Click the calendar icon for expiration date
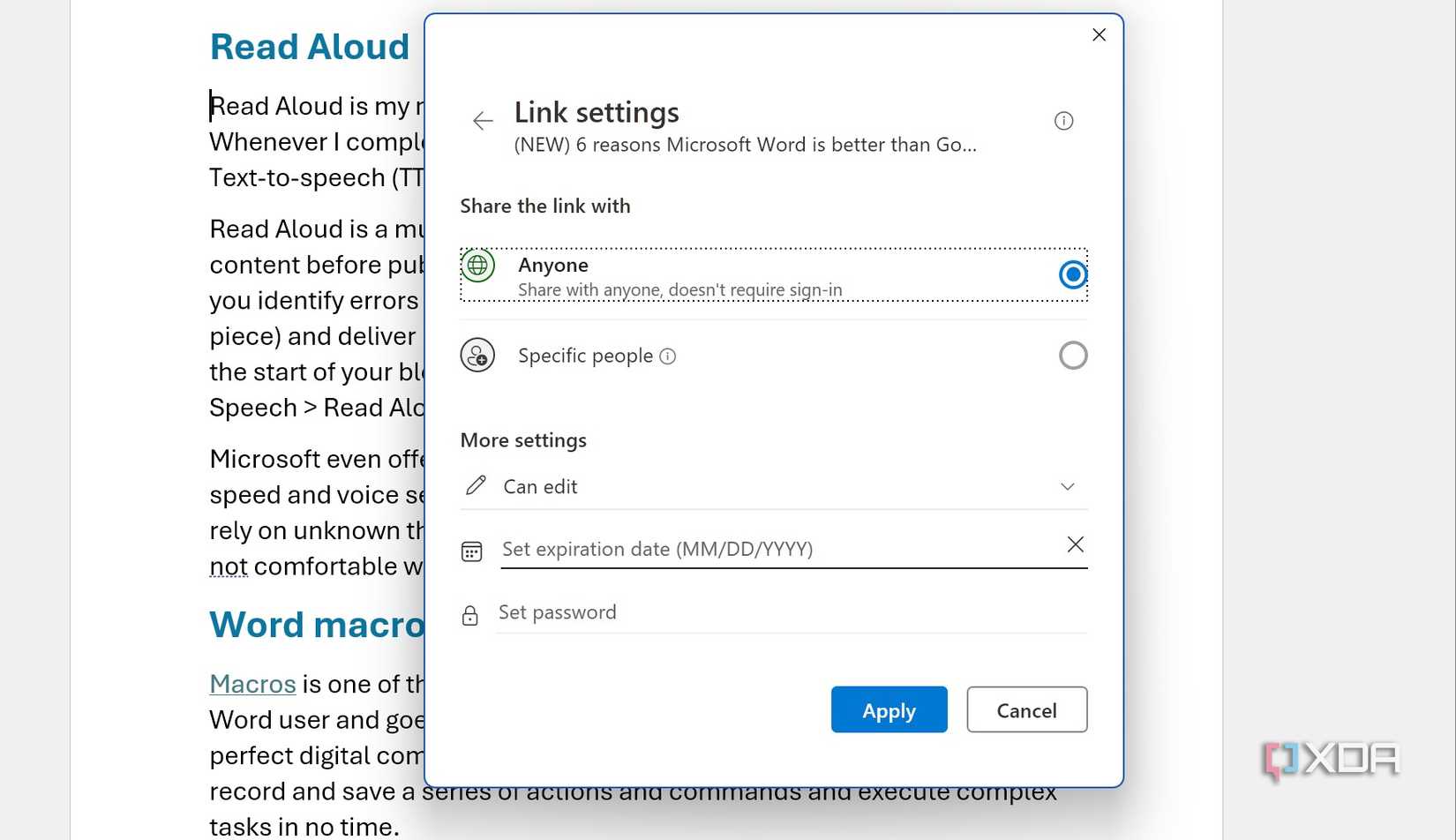This screenshot has width=1456, height=840. coord(471,550)
